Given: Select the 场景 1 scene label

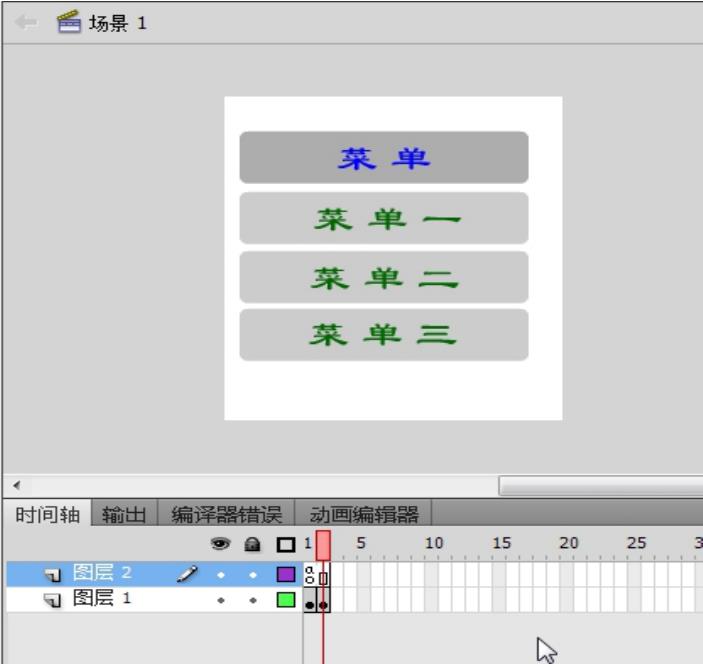Looking at the screenshot, I should pos(117,23).
